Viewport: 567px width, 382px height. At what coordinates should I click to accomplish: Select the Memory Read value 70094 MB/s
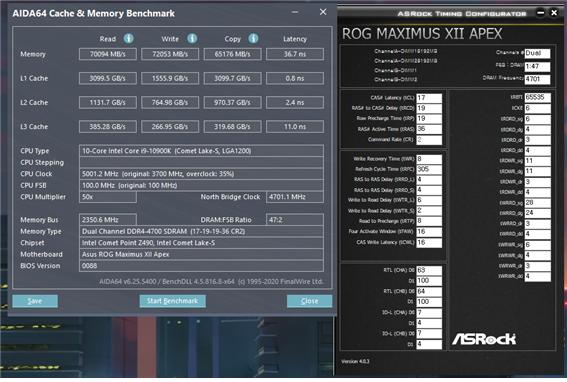pos(108,54)
